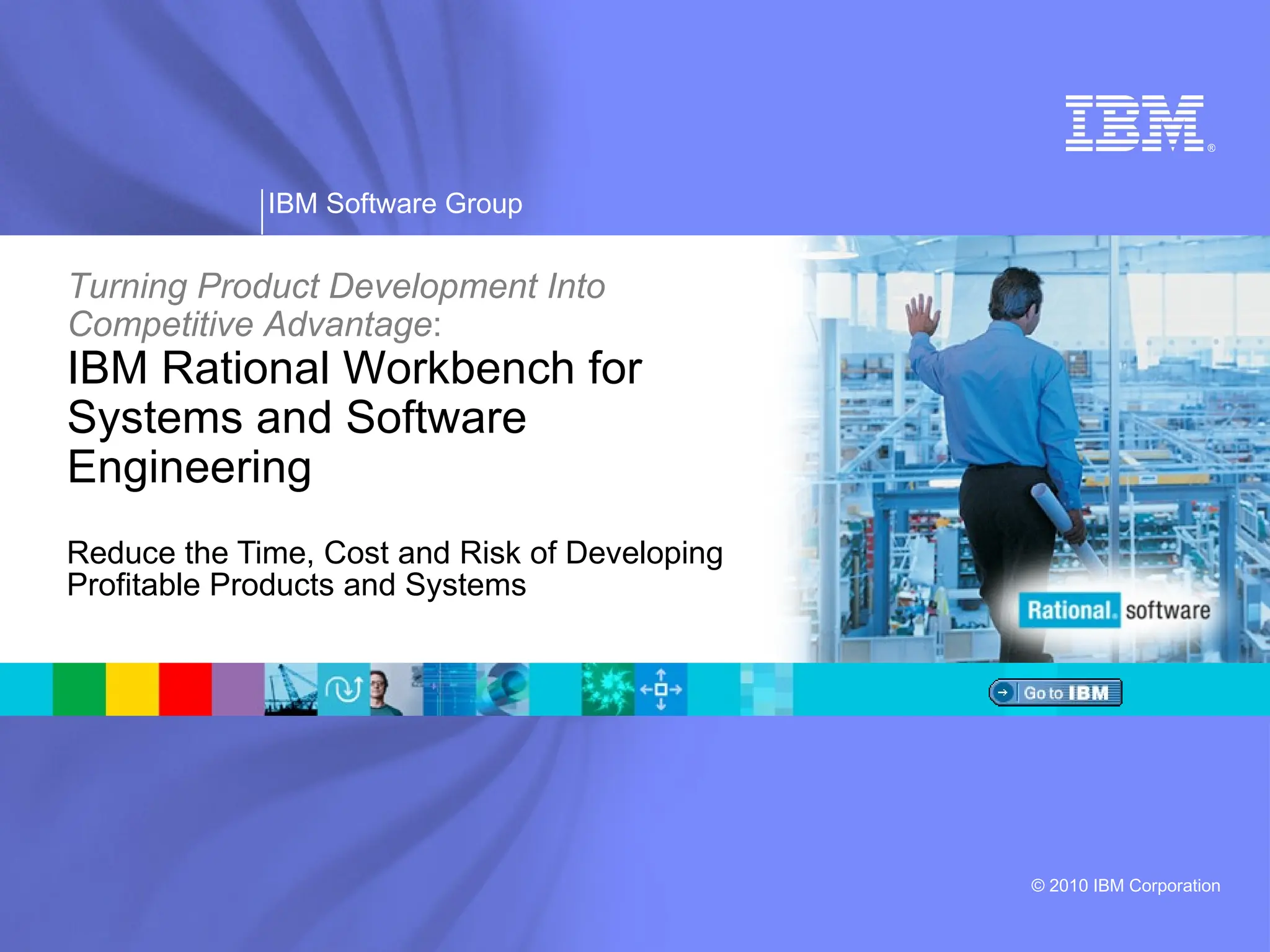Click the green starburst pattern tile

pos(608,689)
